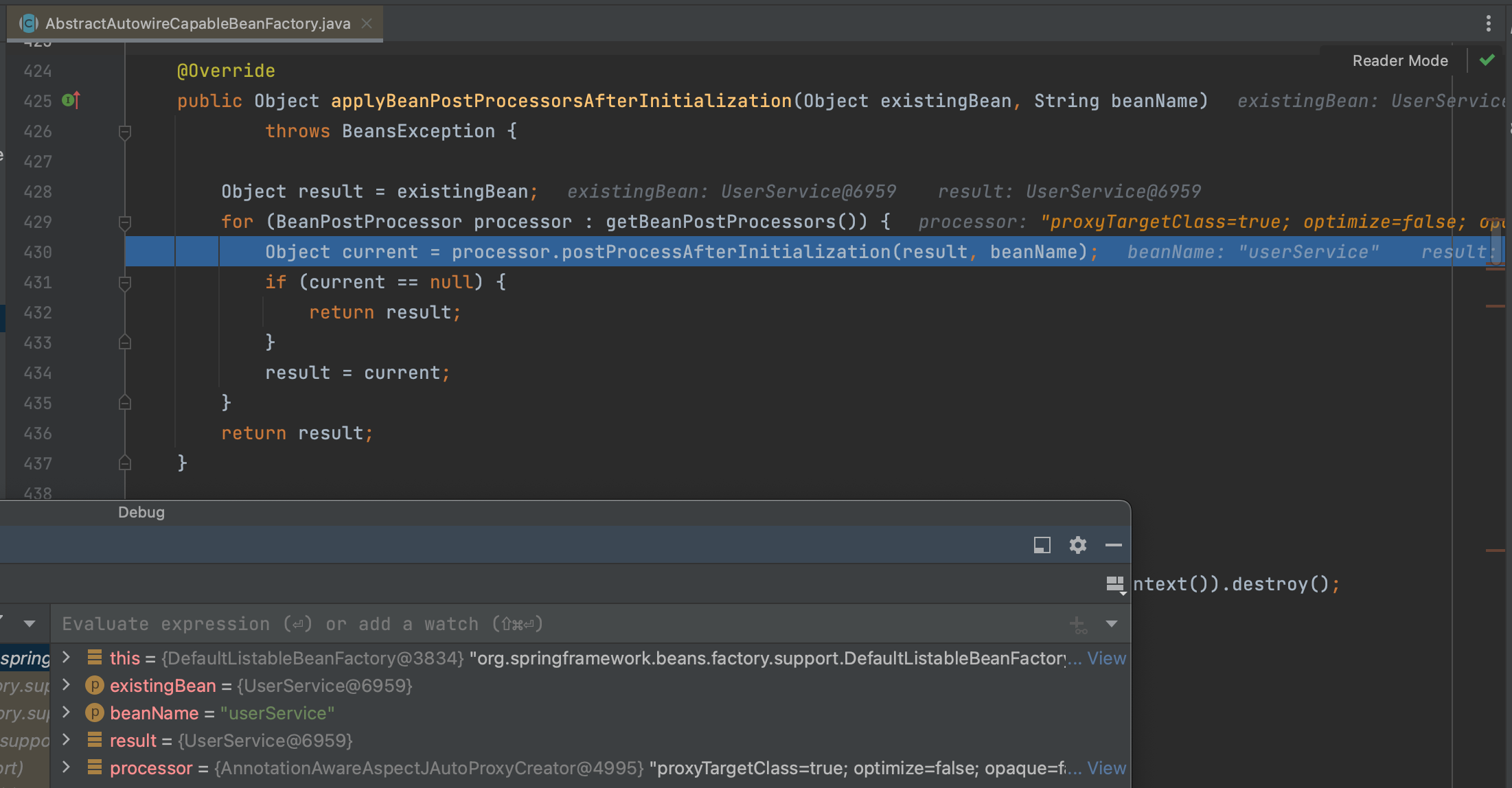Click the Debug panel layout mode icon

[1042, 545]
